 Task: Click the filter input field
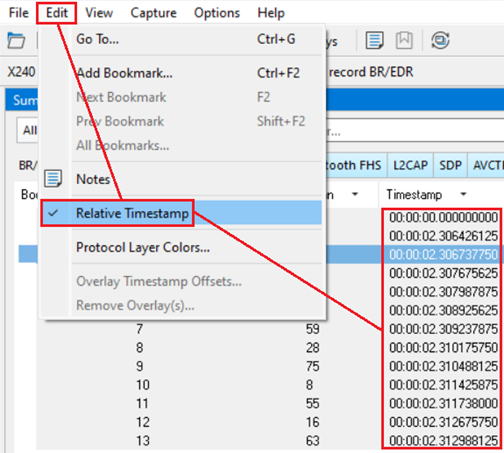coord(415,131)
